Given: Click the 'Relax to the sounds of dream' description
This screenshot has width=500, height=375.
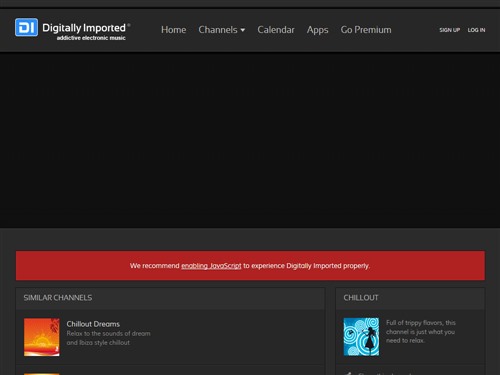Looking at the screenshot, I should [108, 338].
